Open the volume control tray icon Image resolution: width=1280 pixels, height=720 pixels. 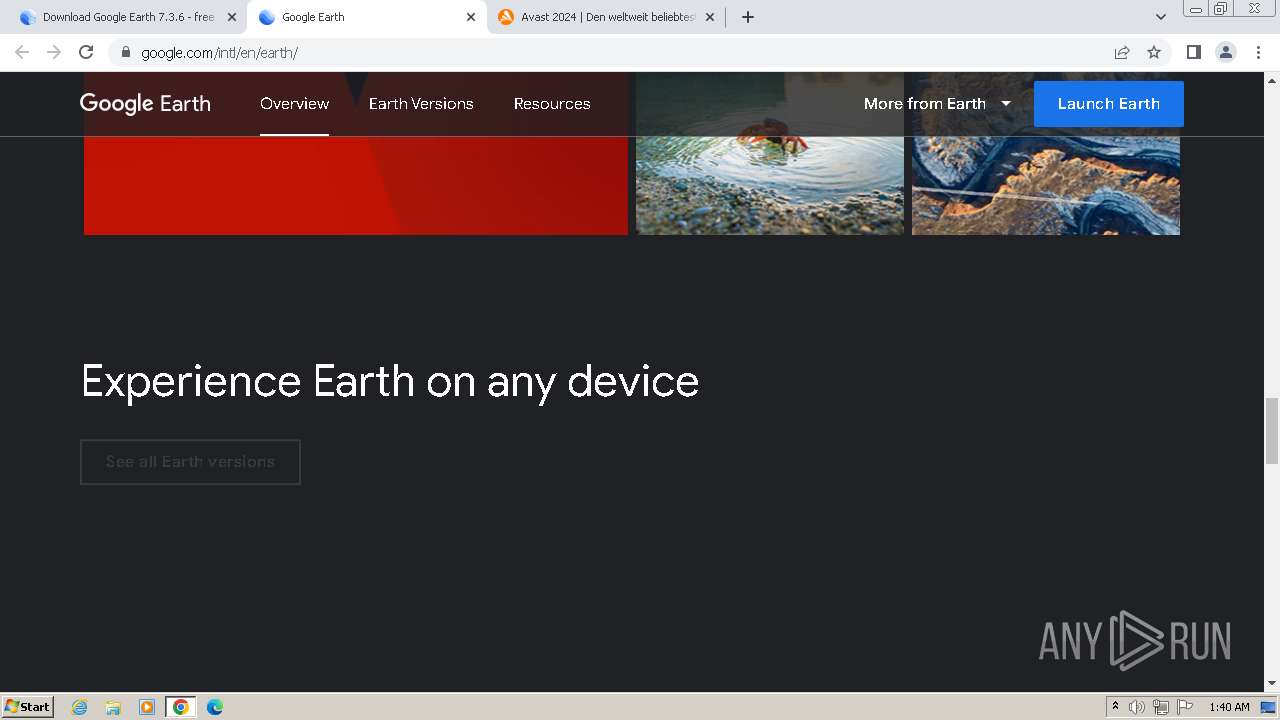tap(1137, 707)
